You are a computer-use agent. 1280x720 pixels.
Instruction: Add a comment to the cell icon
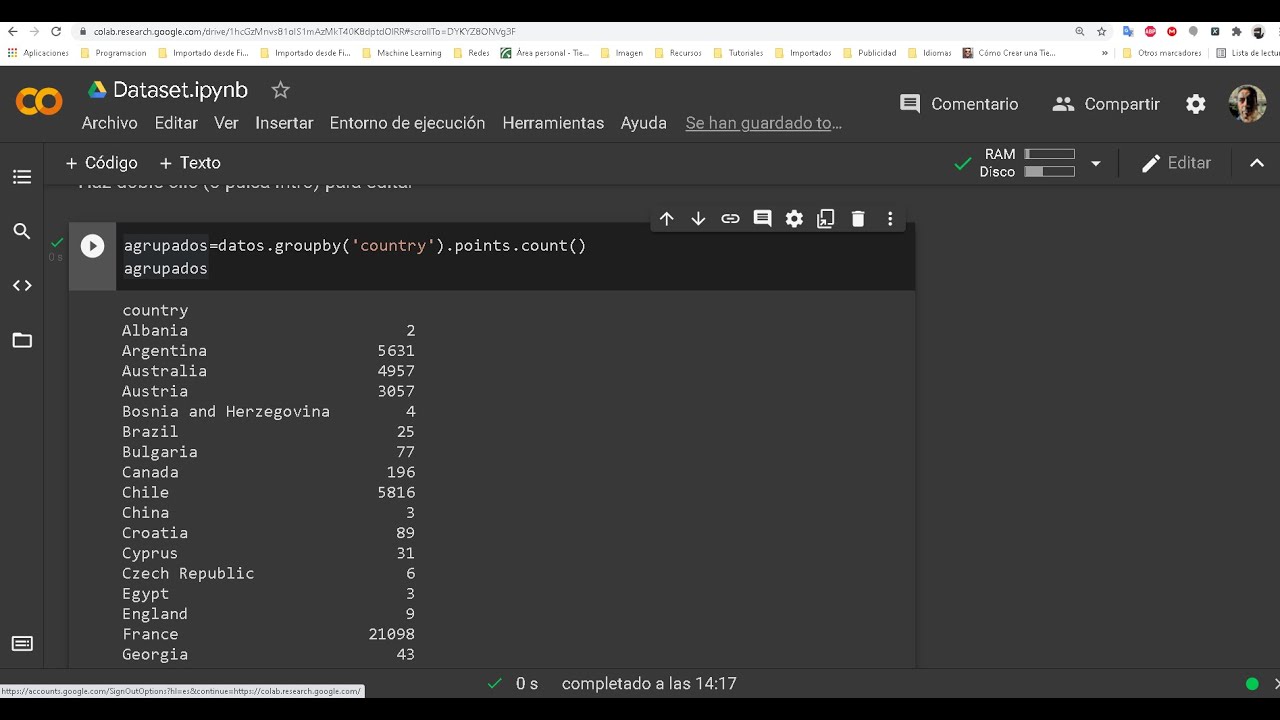762,218
